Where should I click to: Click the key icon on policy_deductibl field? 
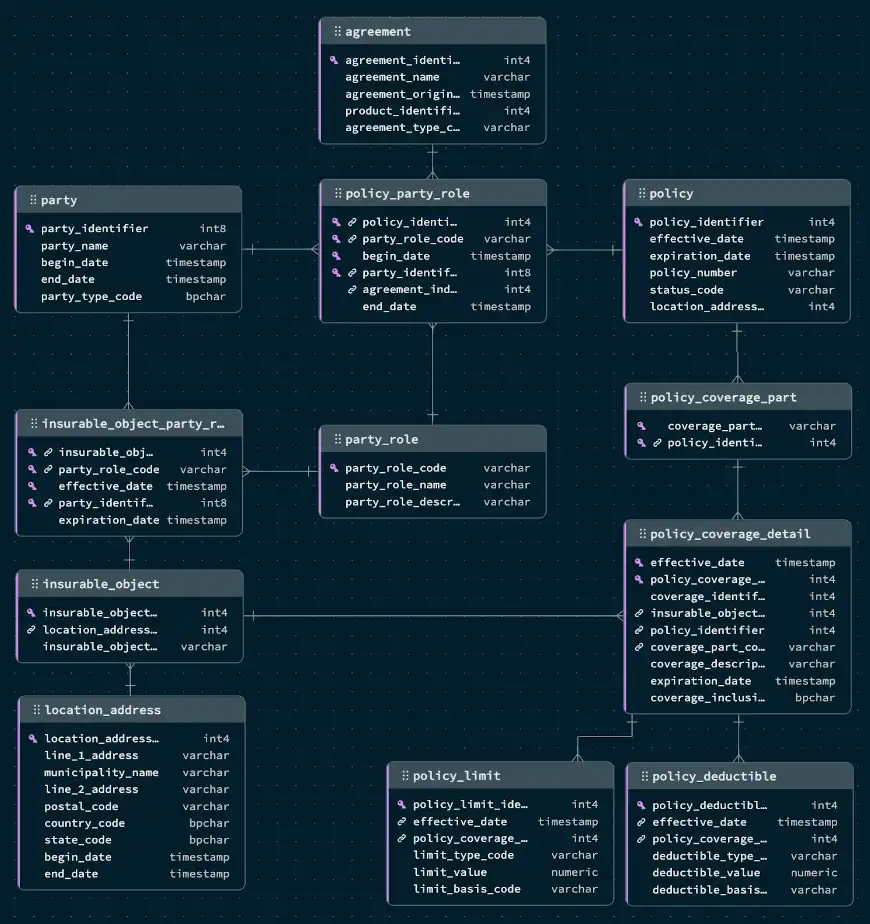[641, 805]
